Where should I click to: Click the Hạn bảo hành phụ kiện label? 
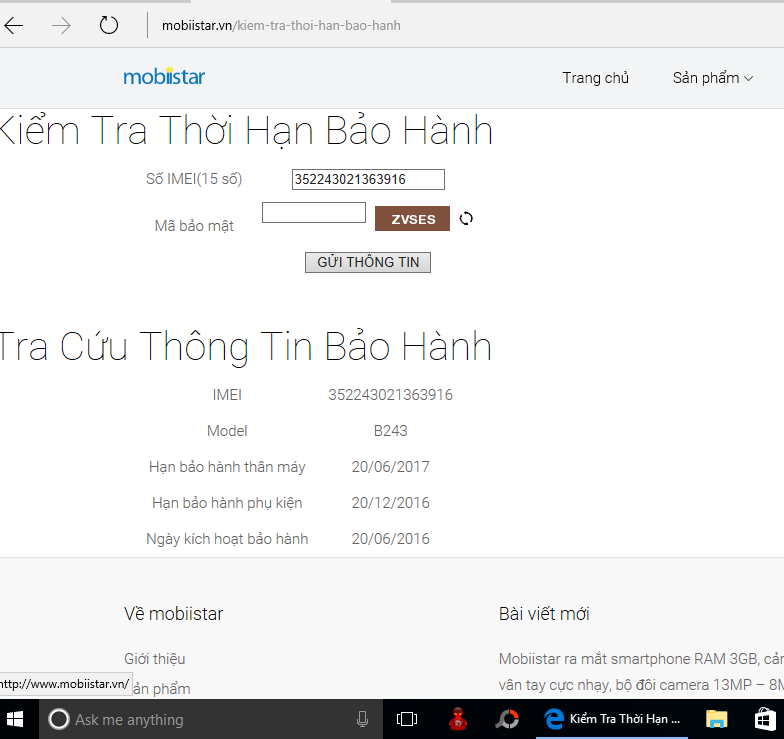(227, 503)
